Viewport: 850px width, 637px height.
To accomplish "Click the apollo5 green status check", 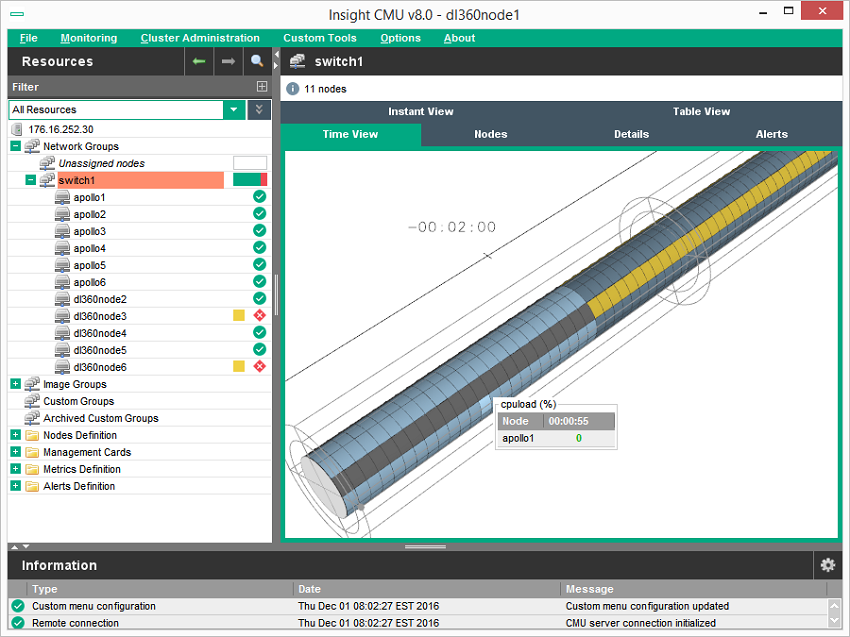I will pos(260,265).
